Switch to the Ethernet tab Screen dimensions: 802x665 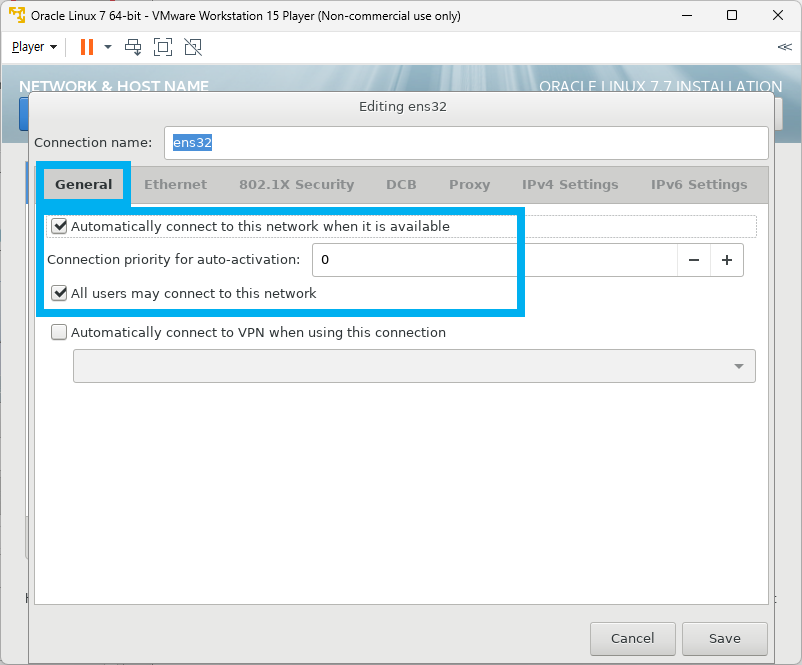point(175,185)
